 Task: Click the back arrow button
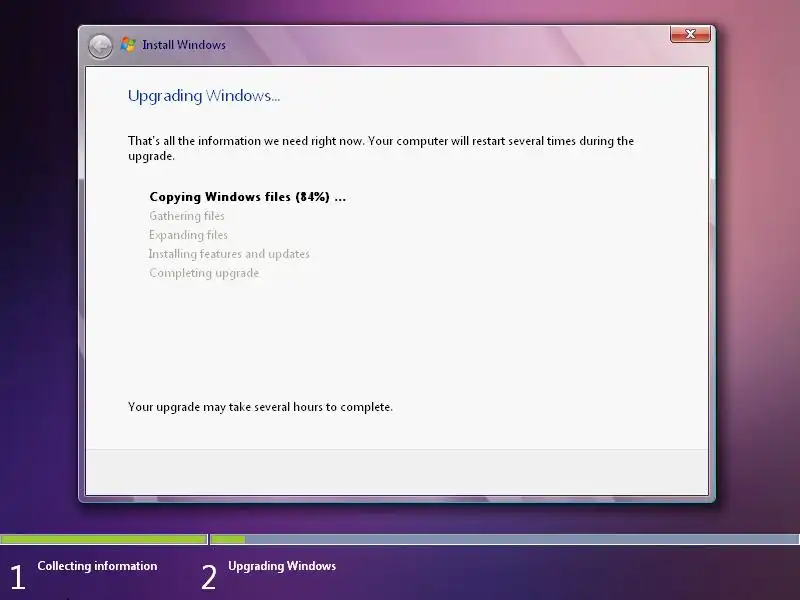pos(100,46)
